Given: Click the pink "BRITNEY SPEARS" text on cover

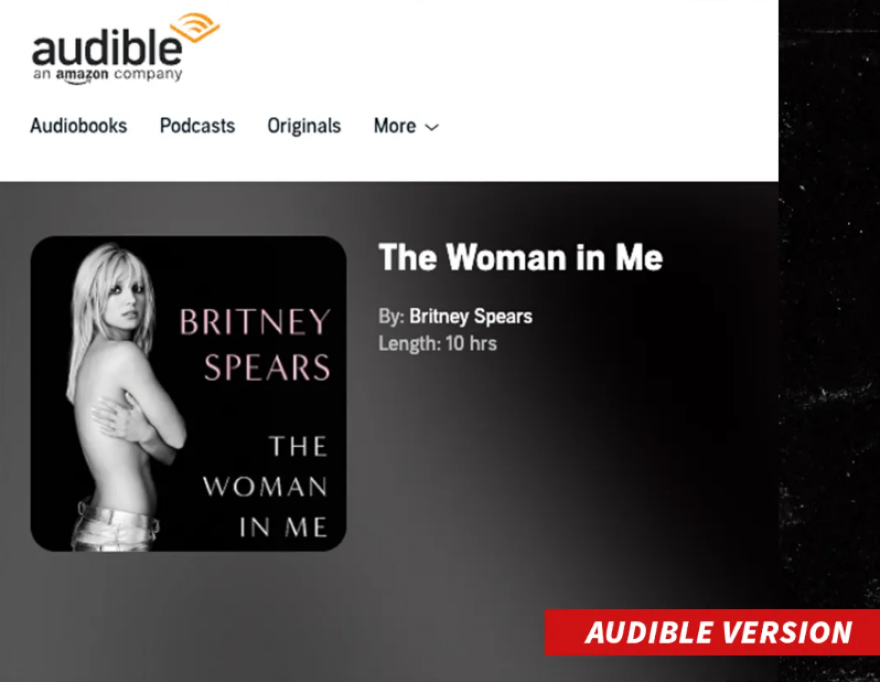Looking at the screenshot, I should [x=255, y=345].
